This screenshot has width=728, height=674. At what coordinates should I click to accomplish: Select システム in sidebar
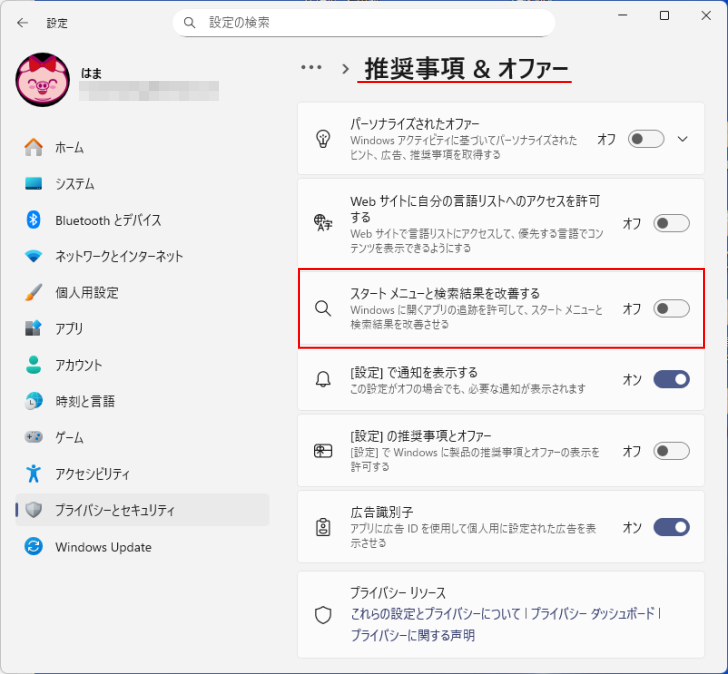(x=143, y=183)
